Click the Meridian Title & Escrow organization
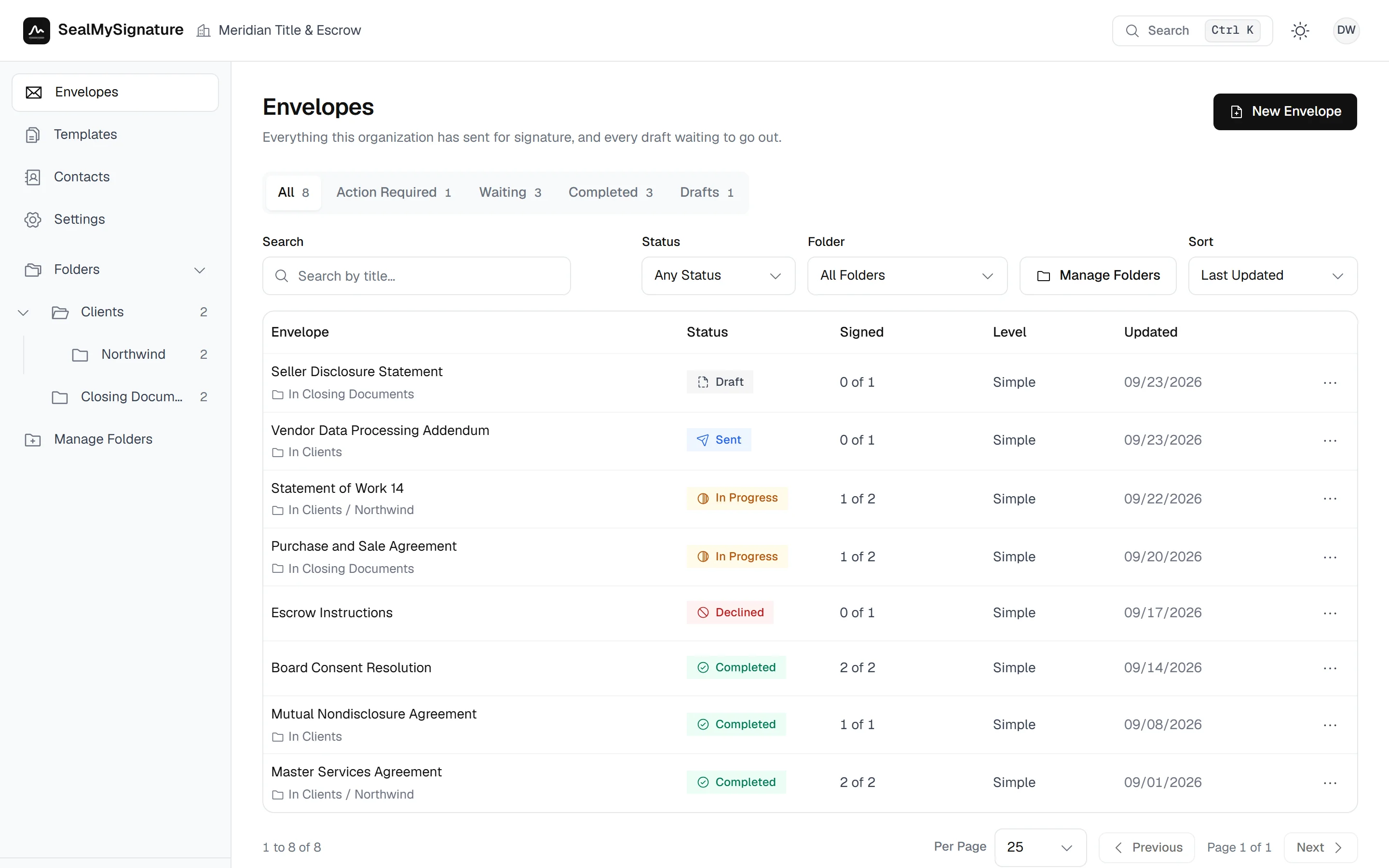The width and height of the screenshot is (1389, 868). tap(279, 30)
